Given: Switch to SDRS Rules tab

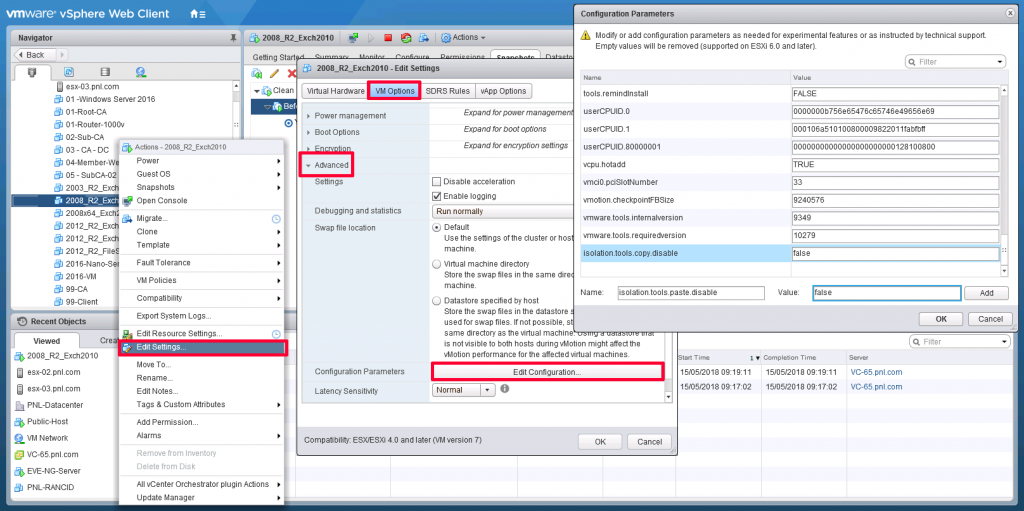Looking at the screenshot, I should [x=447, y=91].
